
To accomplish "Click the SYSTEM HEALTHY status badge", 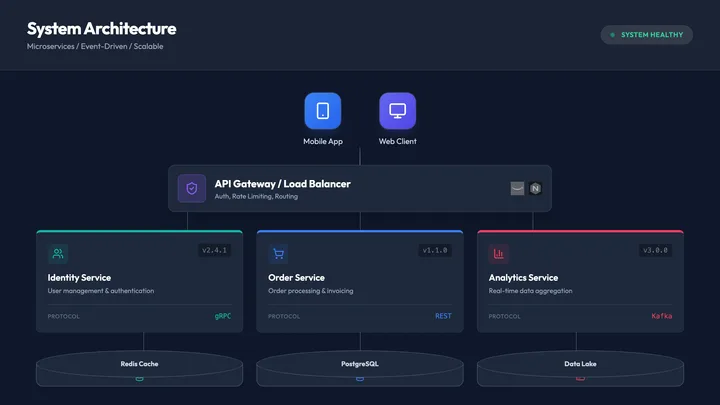I will pos(647,35).
